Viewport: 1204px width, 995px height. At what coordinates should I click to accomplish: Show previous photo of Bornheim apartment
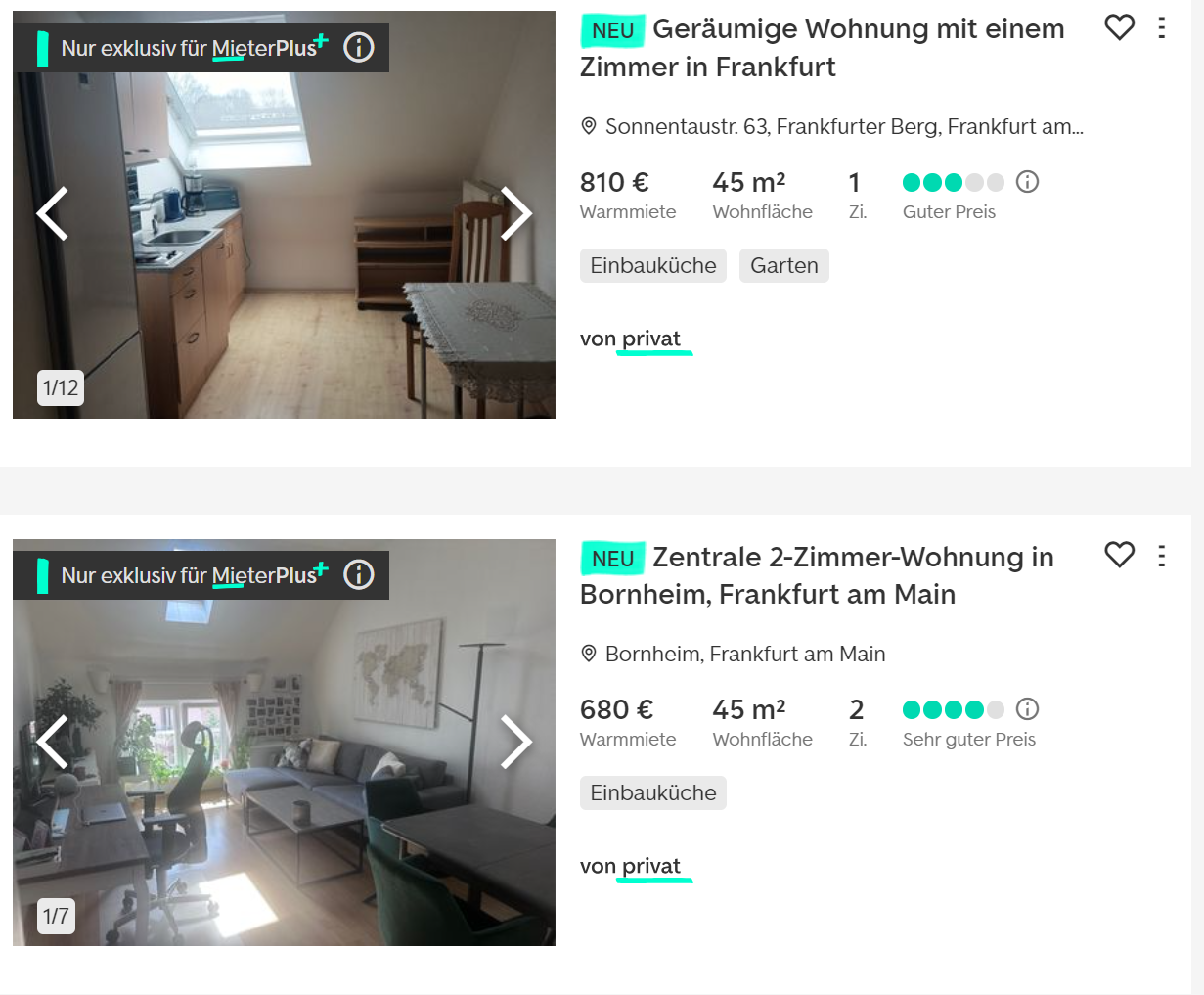tap(53, 741)
